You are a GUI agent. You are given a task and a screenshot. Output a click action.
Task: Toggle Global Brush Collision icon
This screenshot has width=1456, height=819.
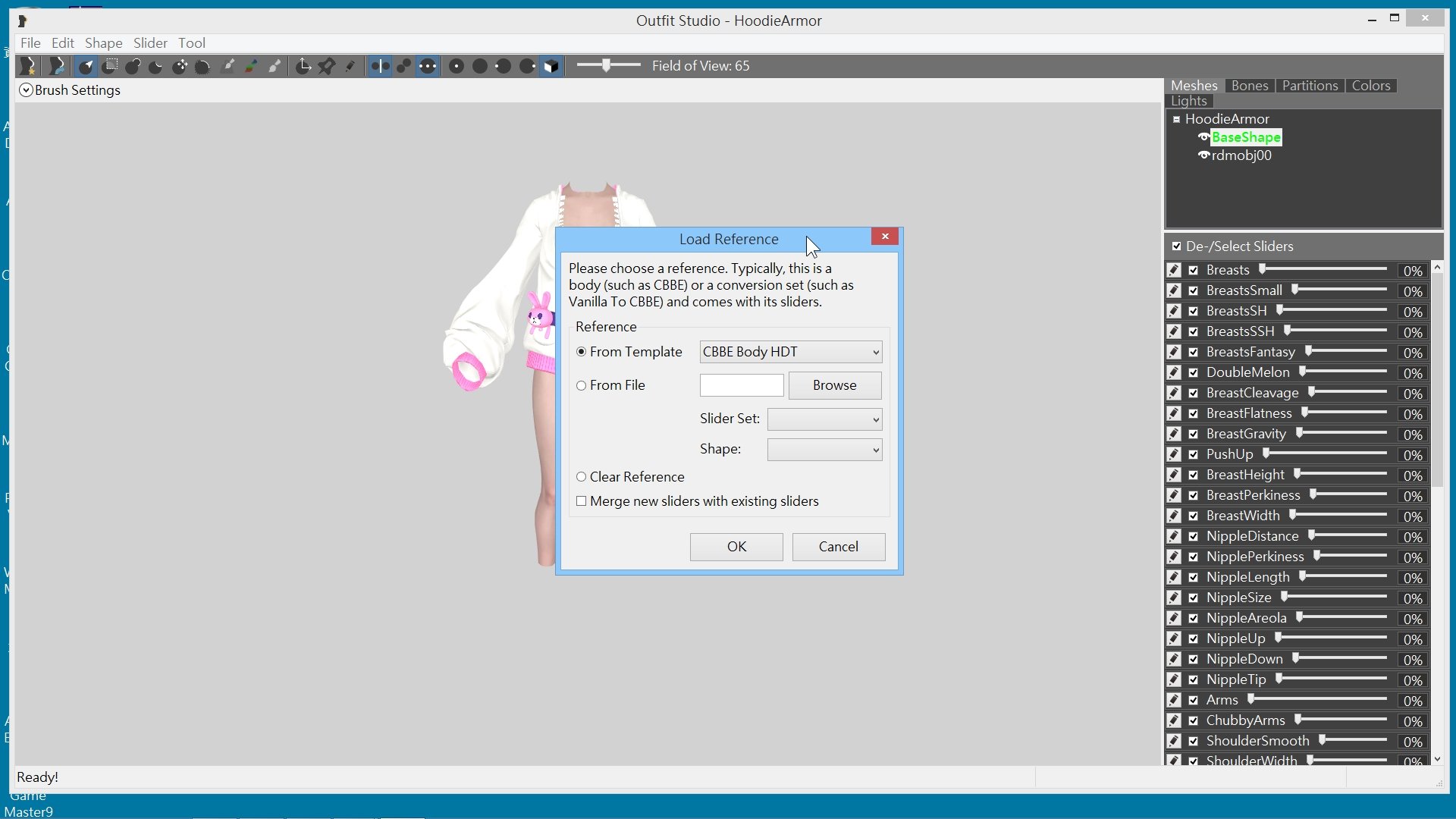428,67
